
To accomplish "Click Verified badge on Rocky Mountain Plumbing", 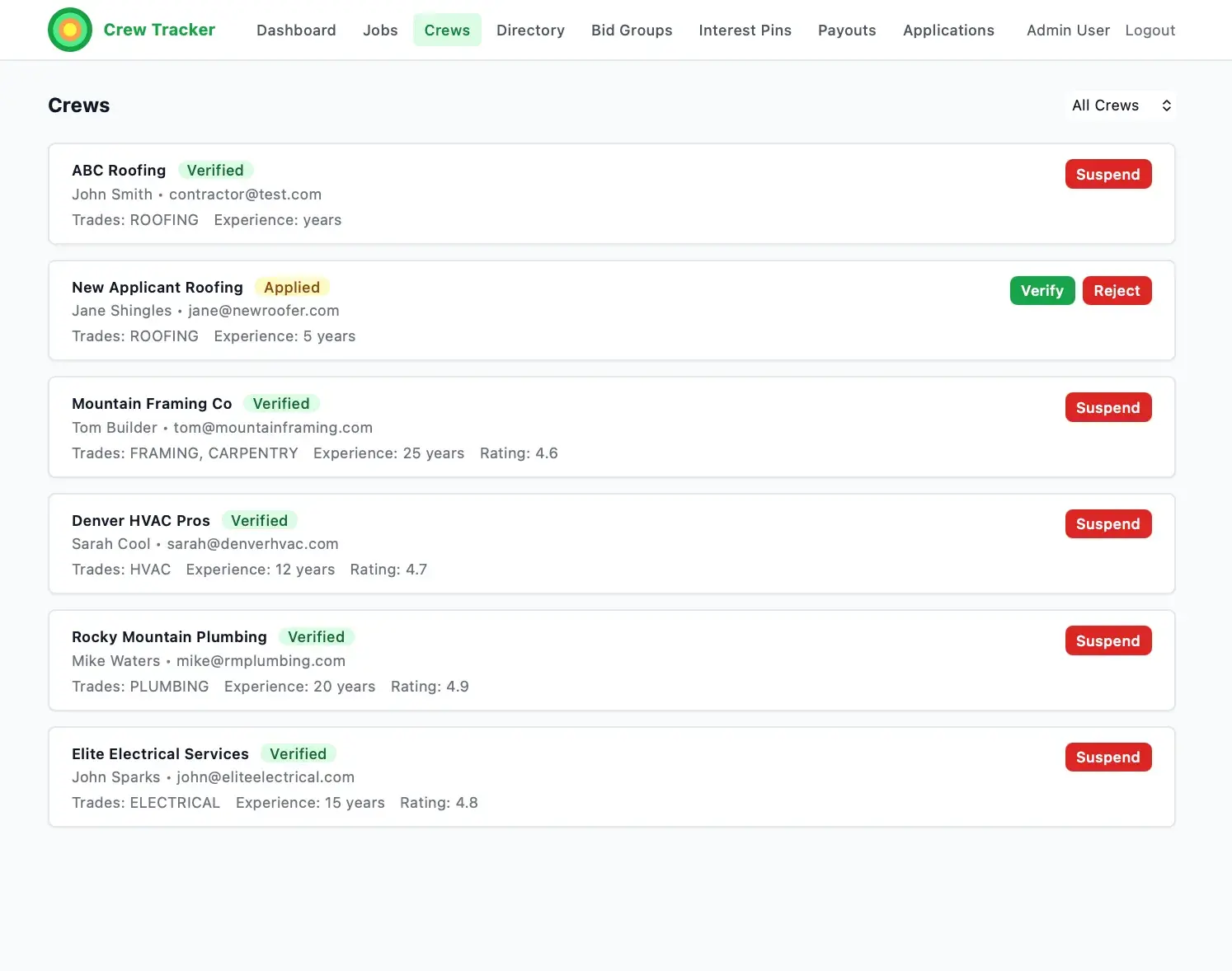I will [x=316, y=637].
